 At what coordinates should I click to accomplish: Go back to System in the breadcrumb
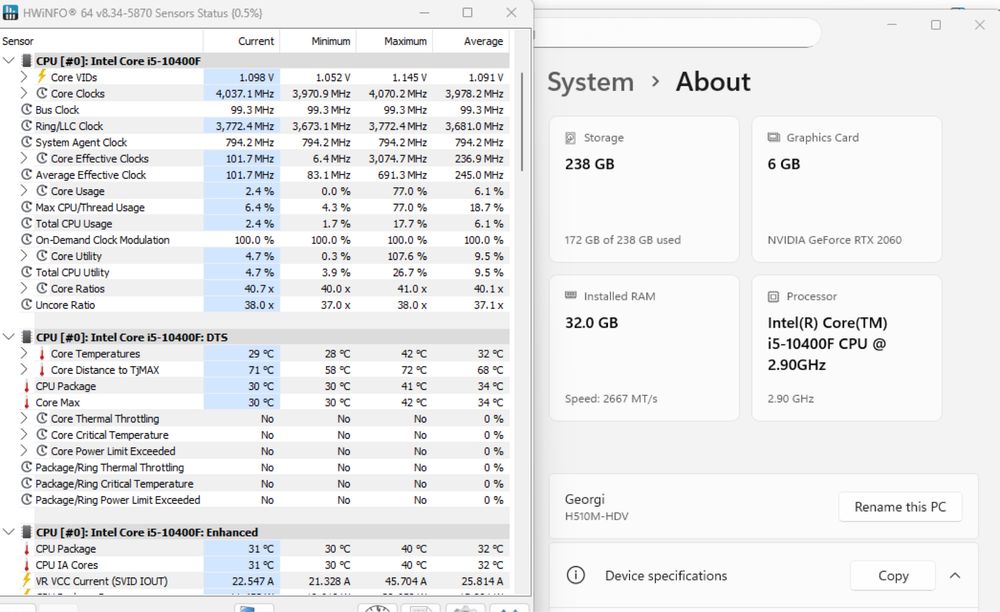591,82
